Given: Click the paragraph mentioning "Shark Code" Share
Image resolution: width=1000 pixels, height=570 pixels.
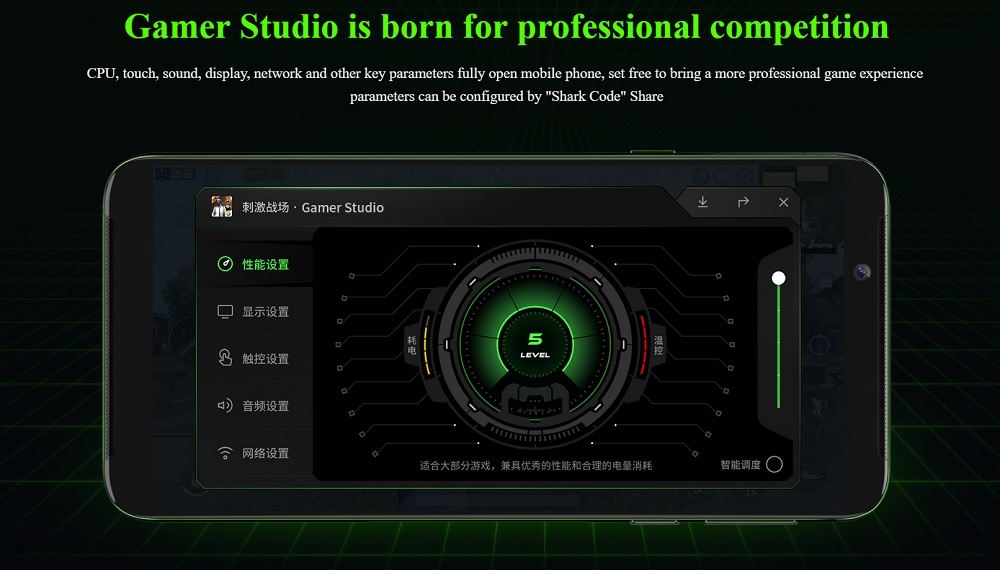Looking at the screenshot, I should [505, 85].
